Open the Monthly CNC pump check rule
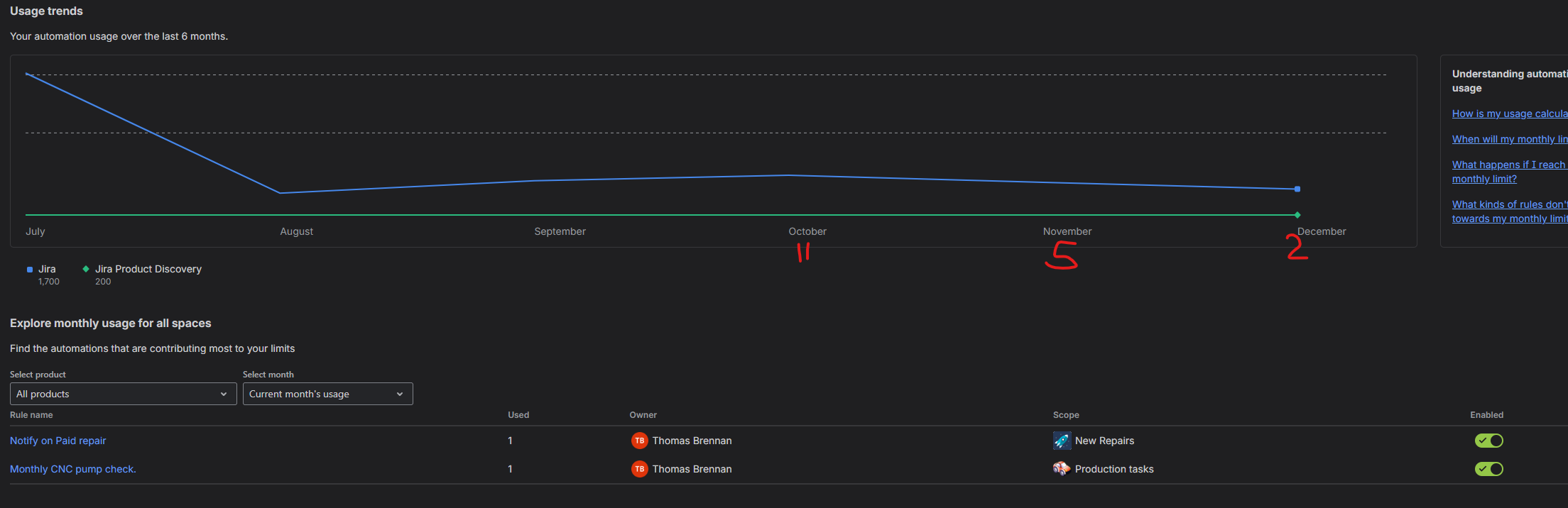Image resolution: width=1568 pixels, height=508 pixels. pos(73,469)
